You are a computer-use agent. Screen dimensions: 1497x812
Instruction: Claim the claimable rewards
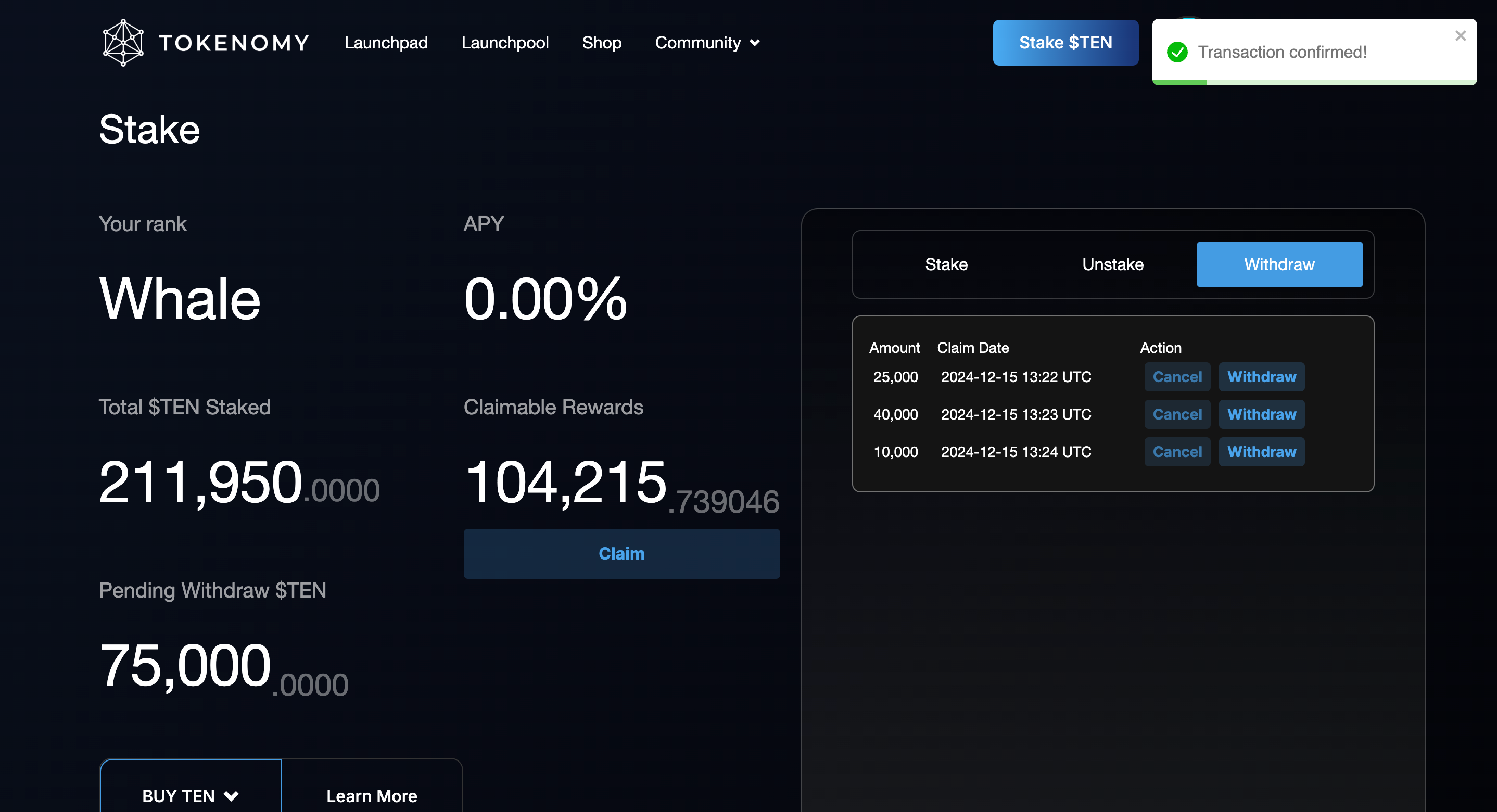click(621, 553)
